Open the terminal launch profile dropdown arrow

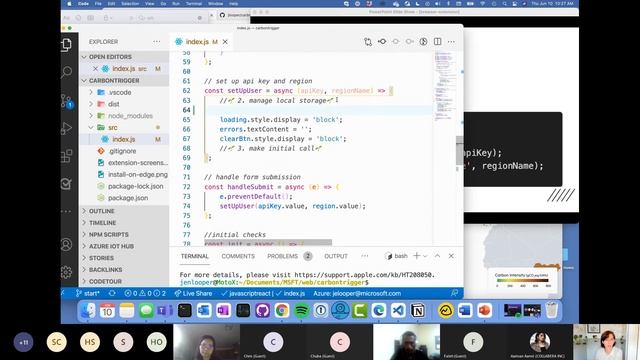[x=425, y=256]
